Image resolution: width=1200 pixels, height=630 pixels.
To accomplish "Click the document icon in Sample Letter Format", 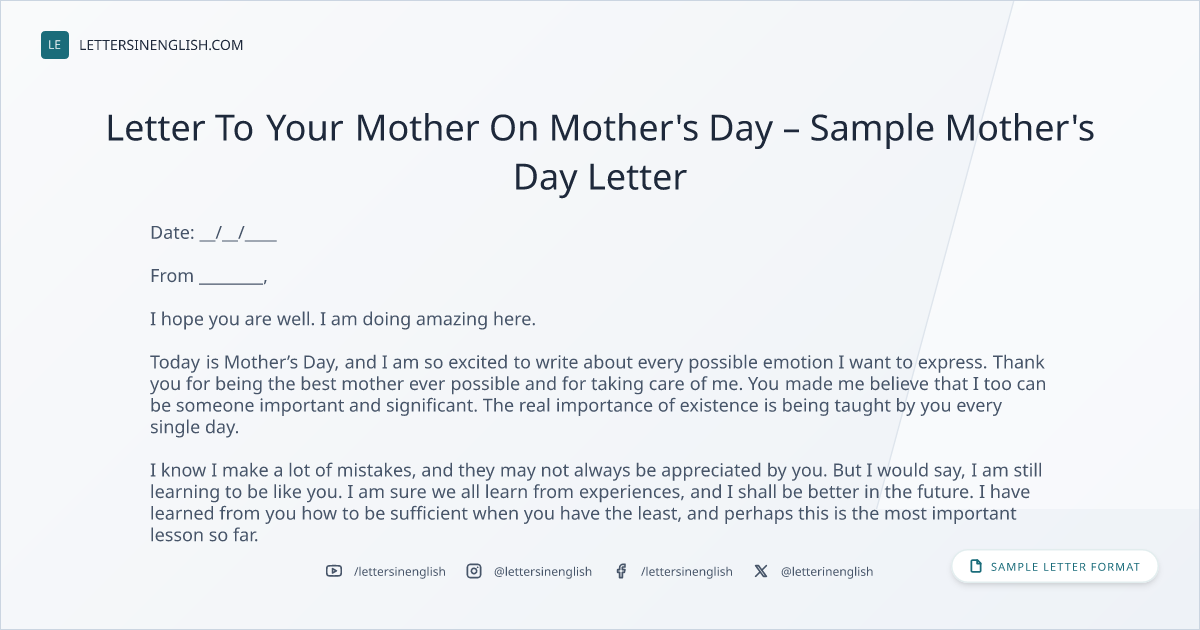I will click(976, 567).
